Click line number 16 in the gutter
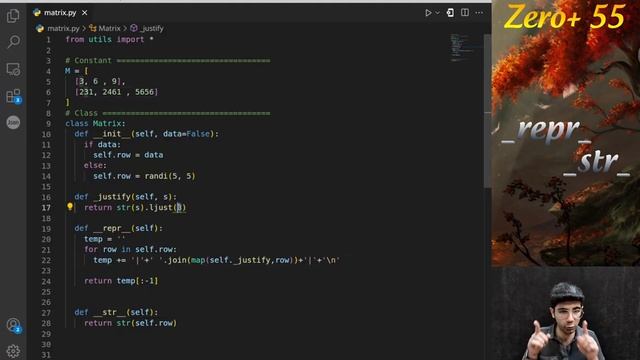 (x=46, y=197)
